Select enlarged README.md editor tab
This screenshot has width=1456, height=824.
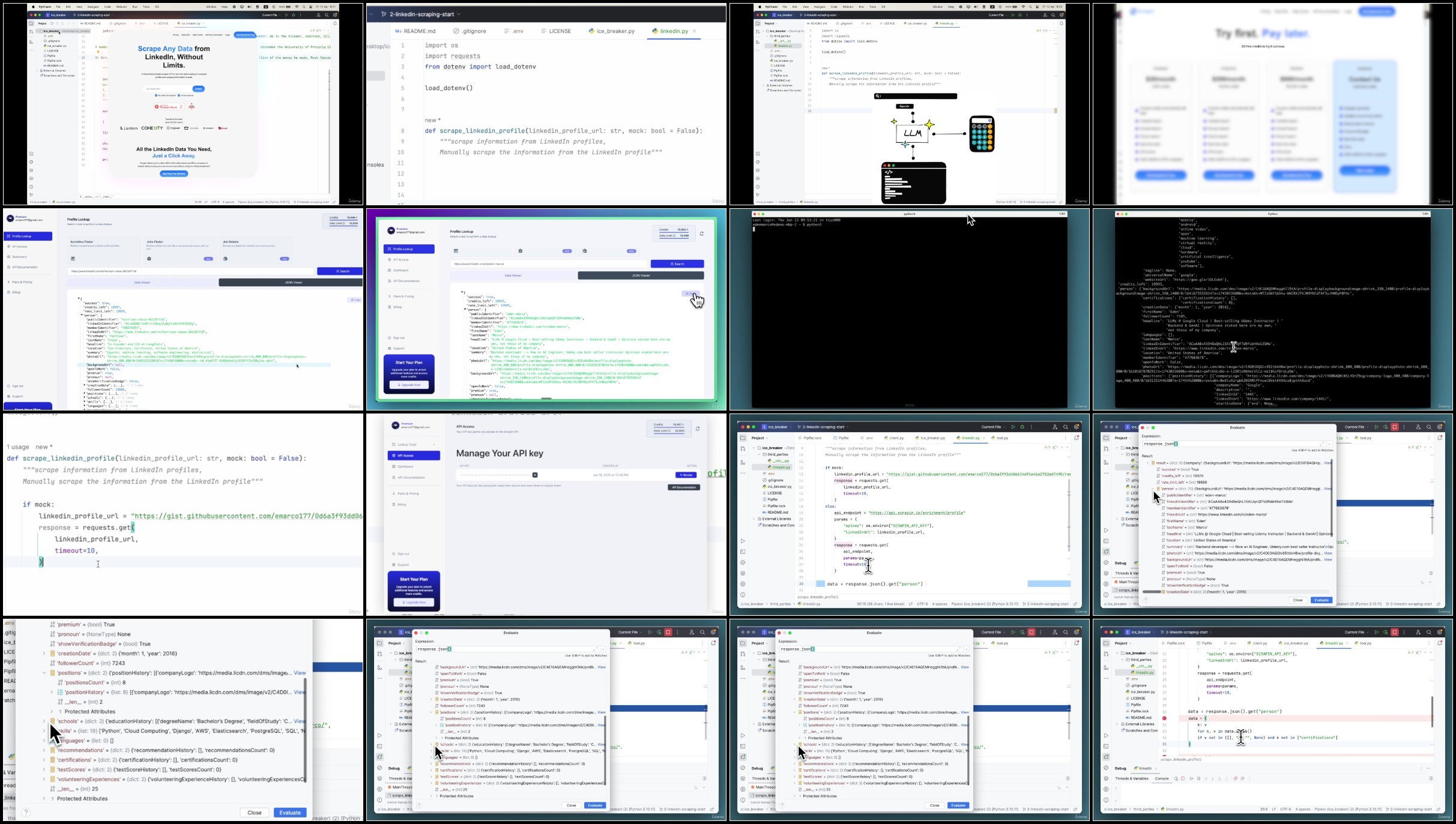(x=415, y=31)
